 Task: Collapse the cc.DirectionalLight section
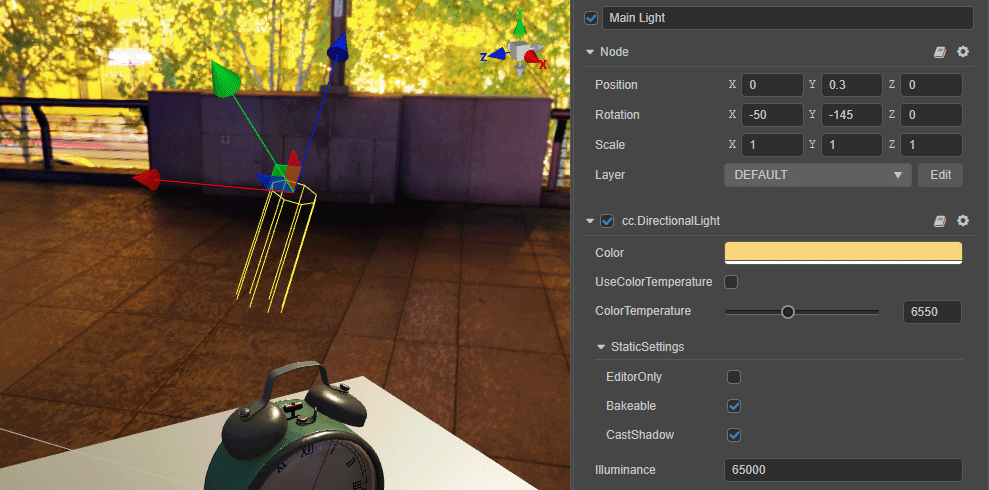590,221
